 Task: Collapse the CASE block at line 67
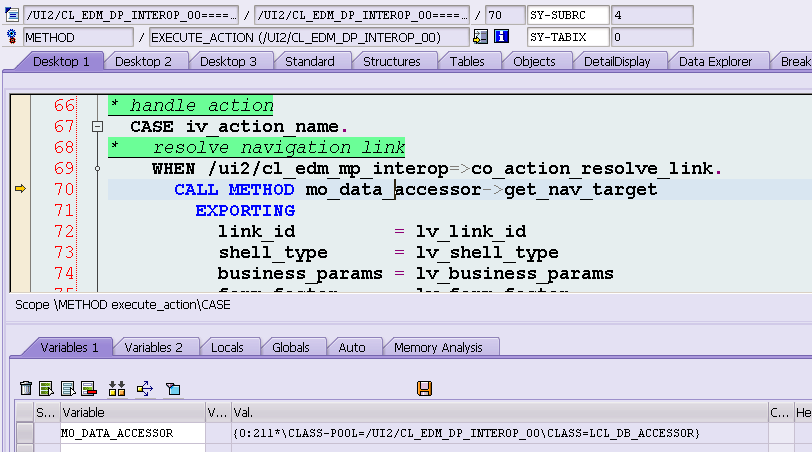[x=97, y=126]
